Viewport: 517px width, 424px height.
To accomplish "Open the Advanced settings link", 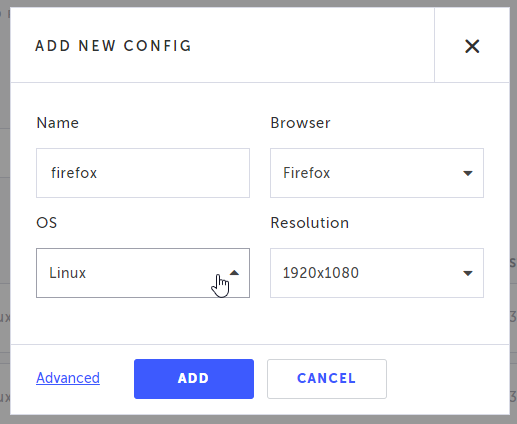I will point(68,378).
